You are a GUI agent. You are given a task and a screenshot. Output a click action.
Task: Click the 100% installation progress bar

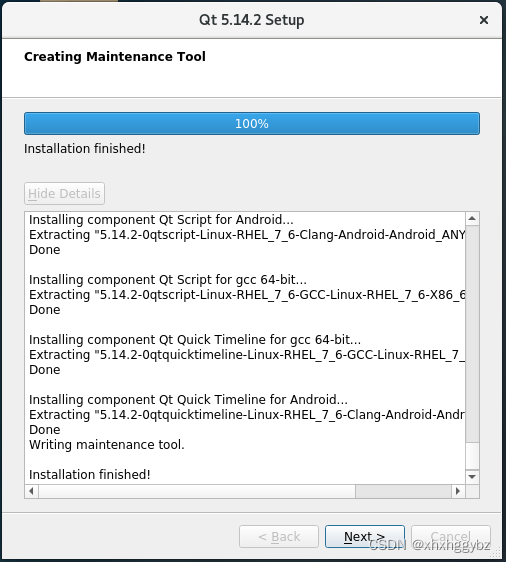coord(252,124)
